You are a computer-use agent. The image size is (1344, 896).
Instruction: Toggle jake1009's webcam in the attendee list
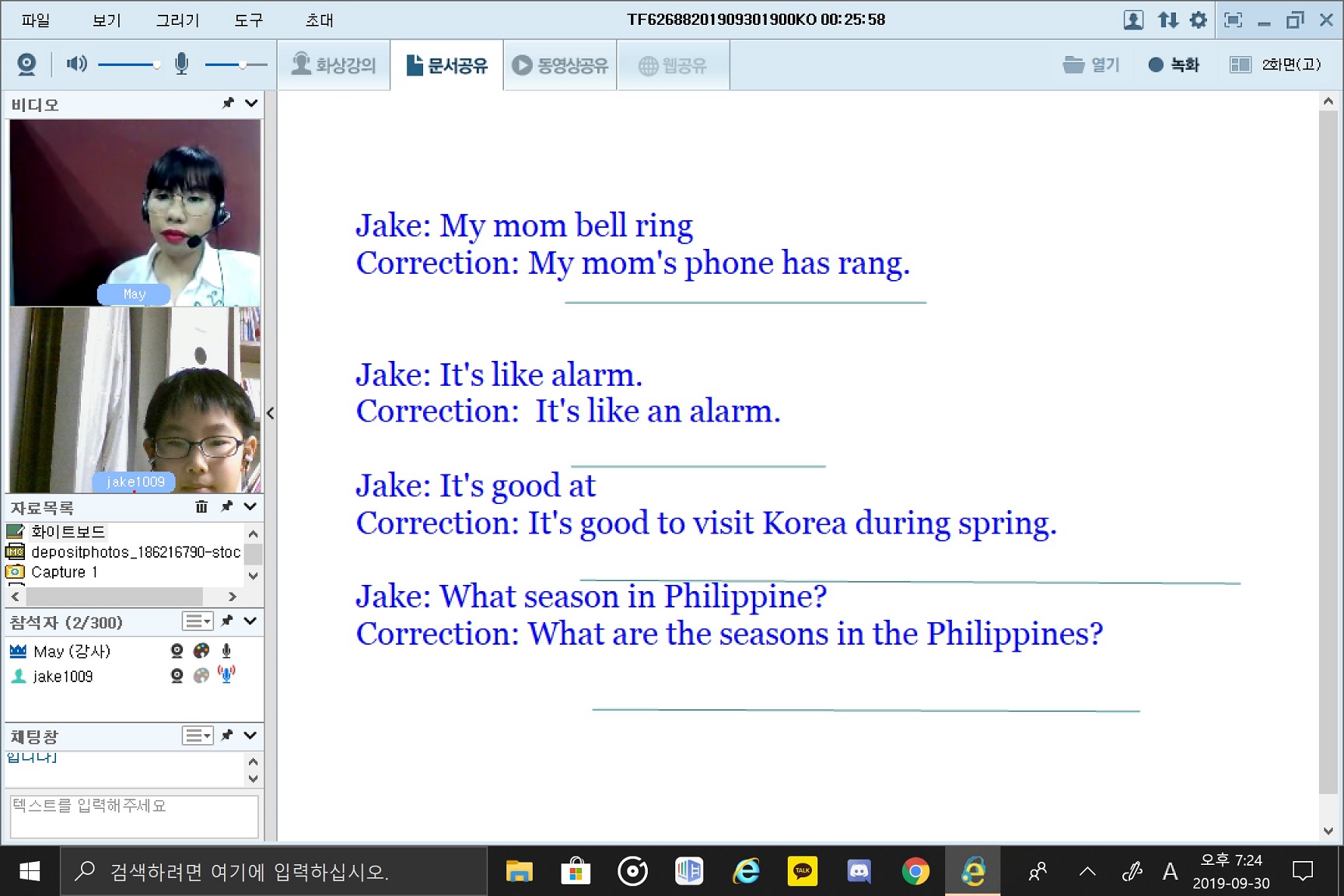click(177, 676)
